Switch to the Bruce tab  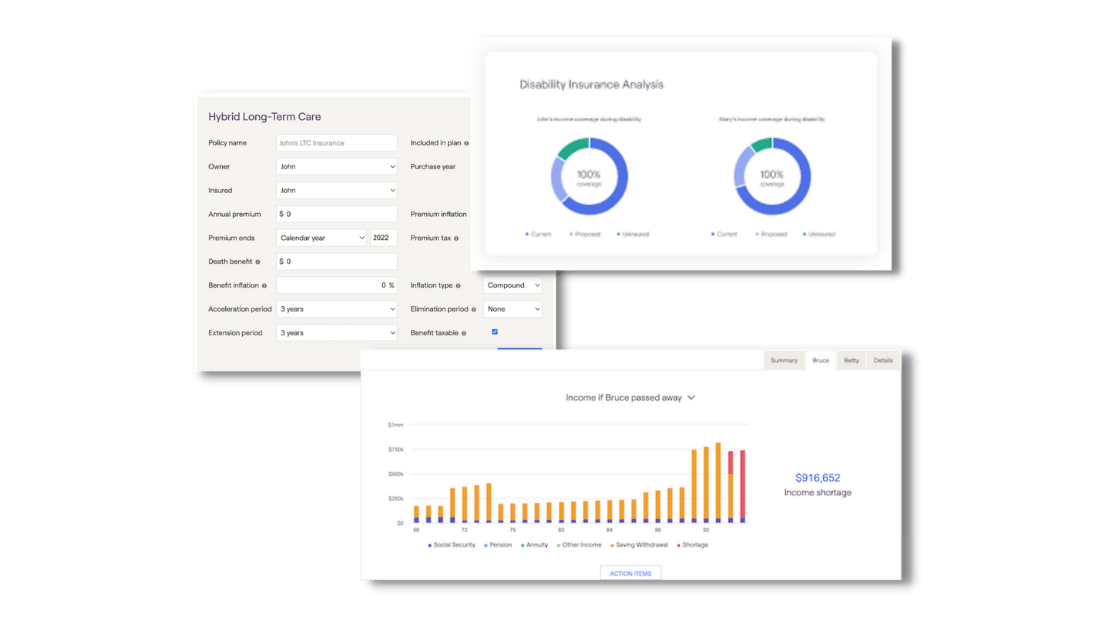[x=821, y=361]
